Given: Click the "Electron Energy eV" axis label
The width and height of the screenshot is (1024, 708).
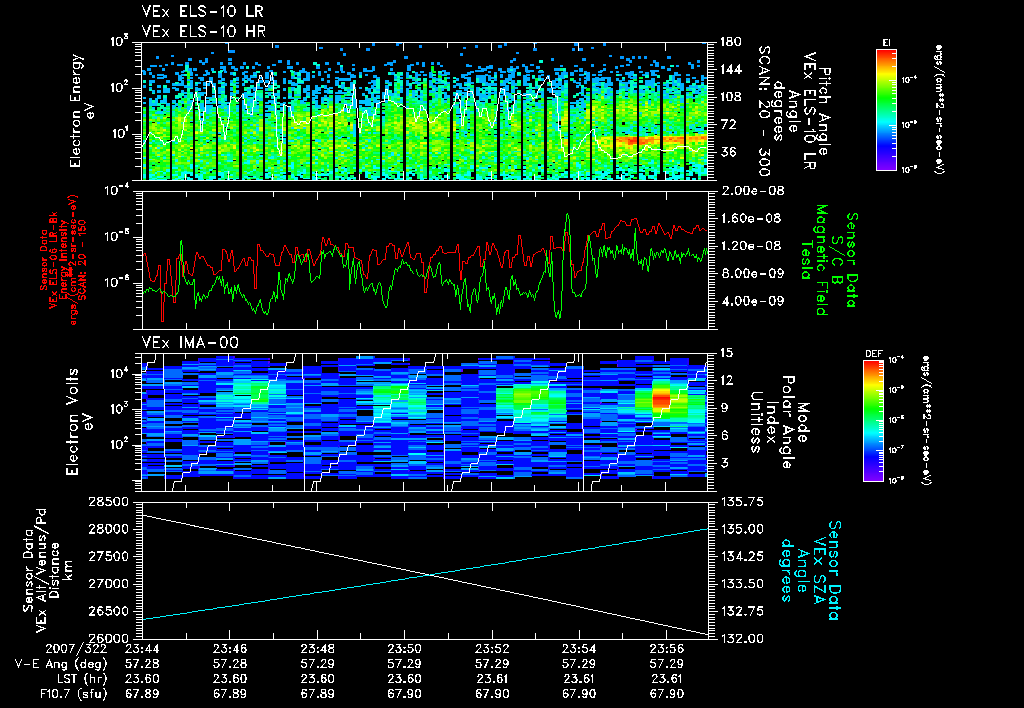Looking at the screenshot, I should (x=82, y=110).
